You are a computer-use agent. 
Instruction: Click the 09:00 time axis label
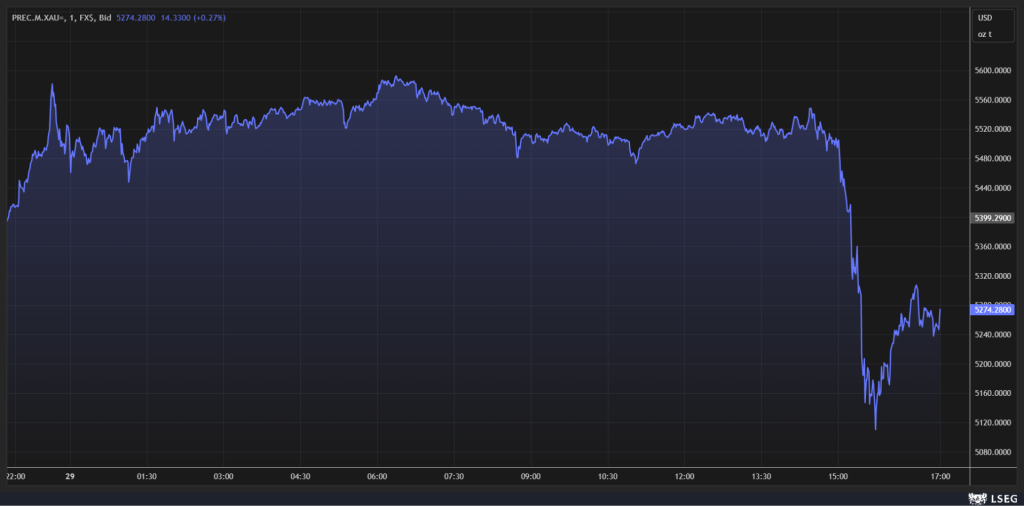530,476
